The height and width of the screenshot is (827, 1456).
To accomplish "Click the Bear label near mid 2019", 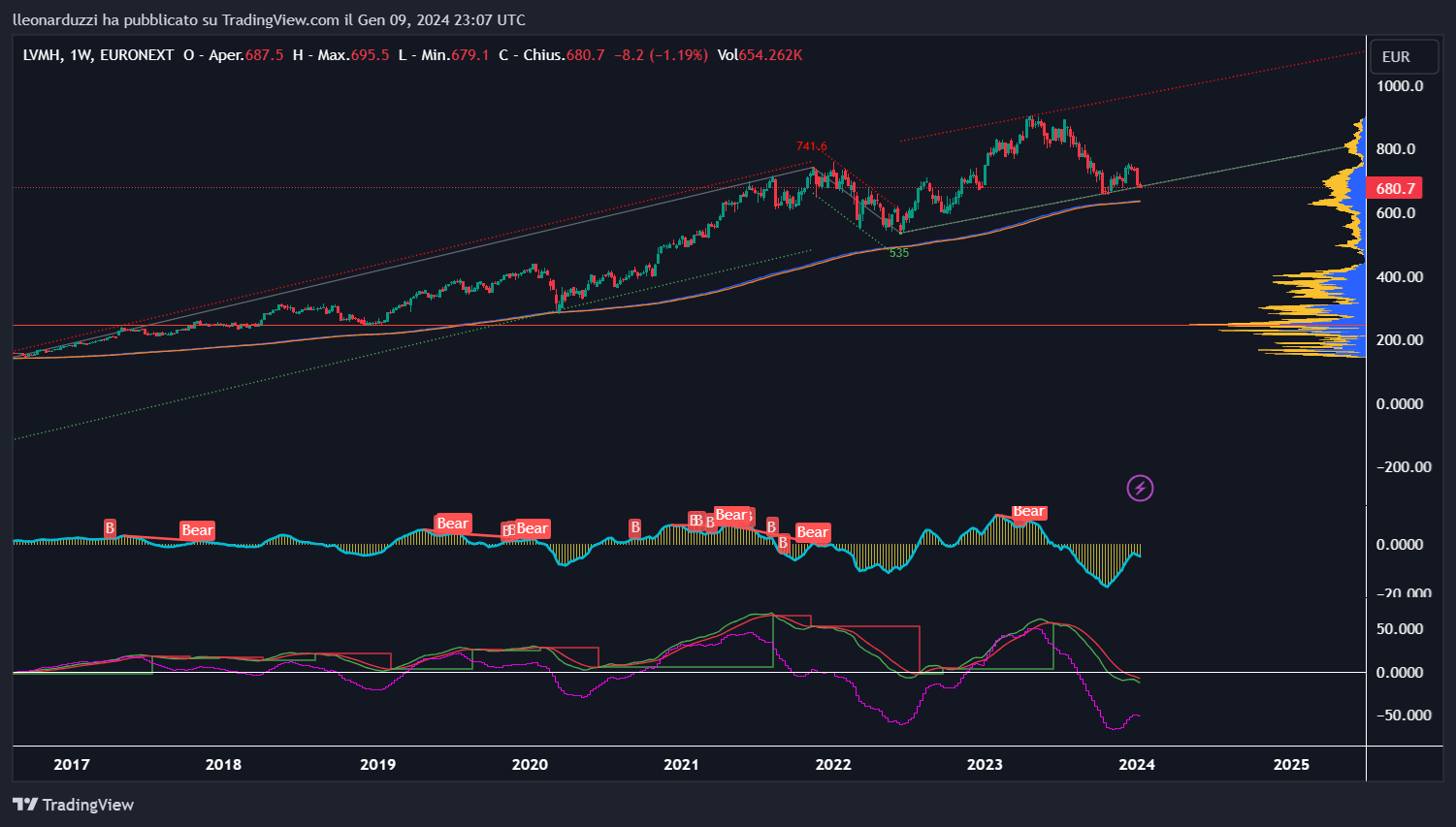I will (453, 524).
